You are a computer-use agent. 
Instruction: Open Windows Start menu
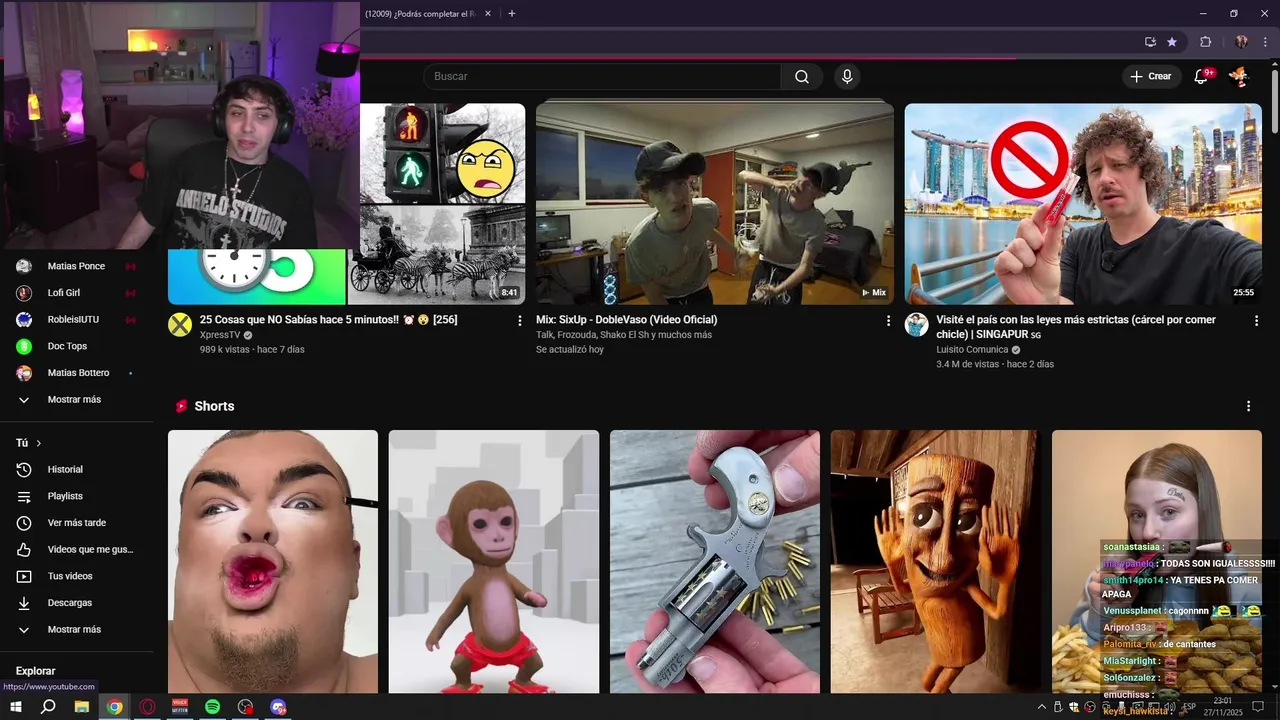[15, 707]
